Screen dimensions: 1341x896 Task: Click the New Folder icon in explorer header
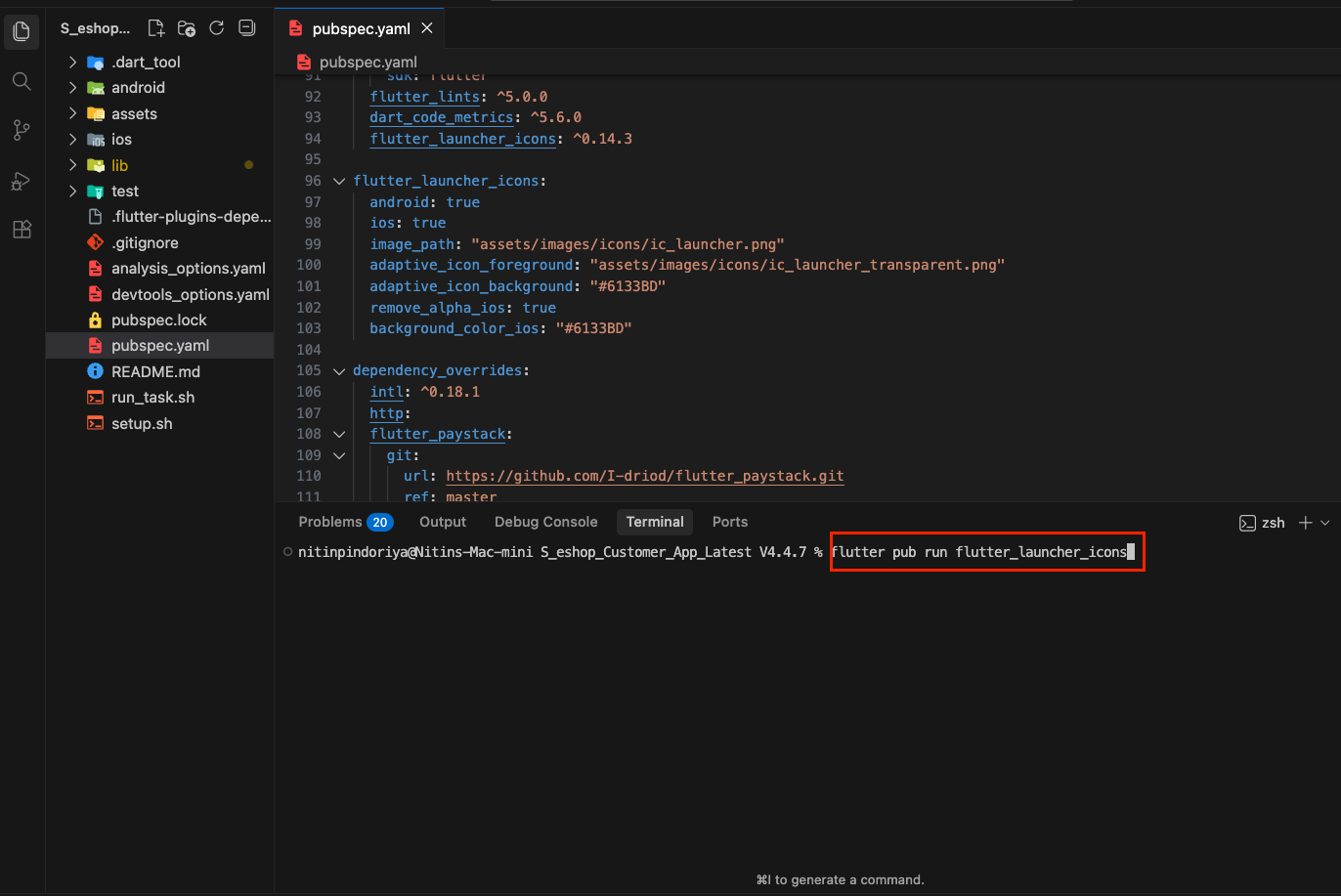(x=187, y=28)
